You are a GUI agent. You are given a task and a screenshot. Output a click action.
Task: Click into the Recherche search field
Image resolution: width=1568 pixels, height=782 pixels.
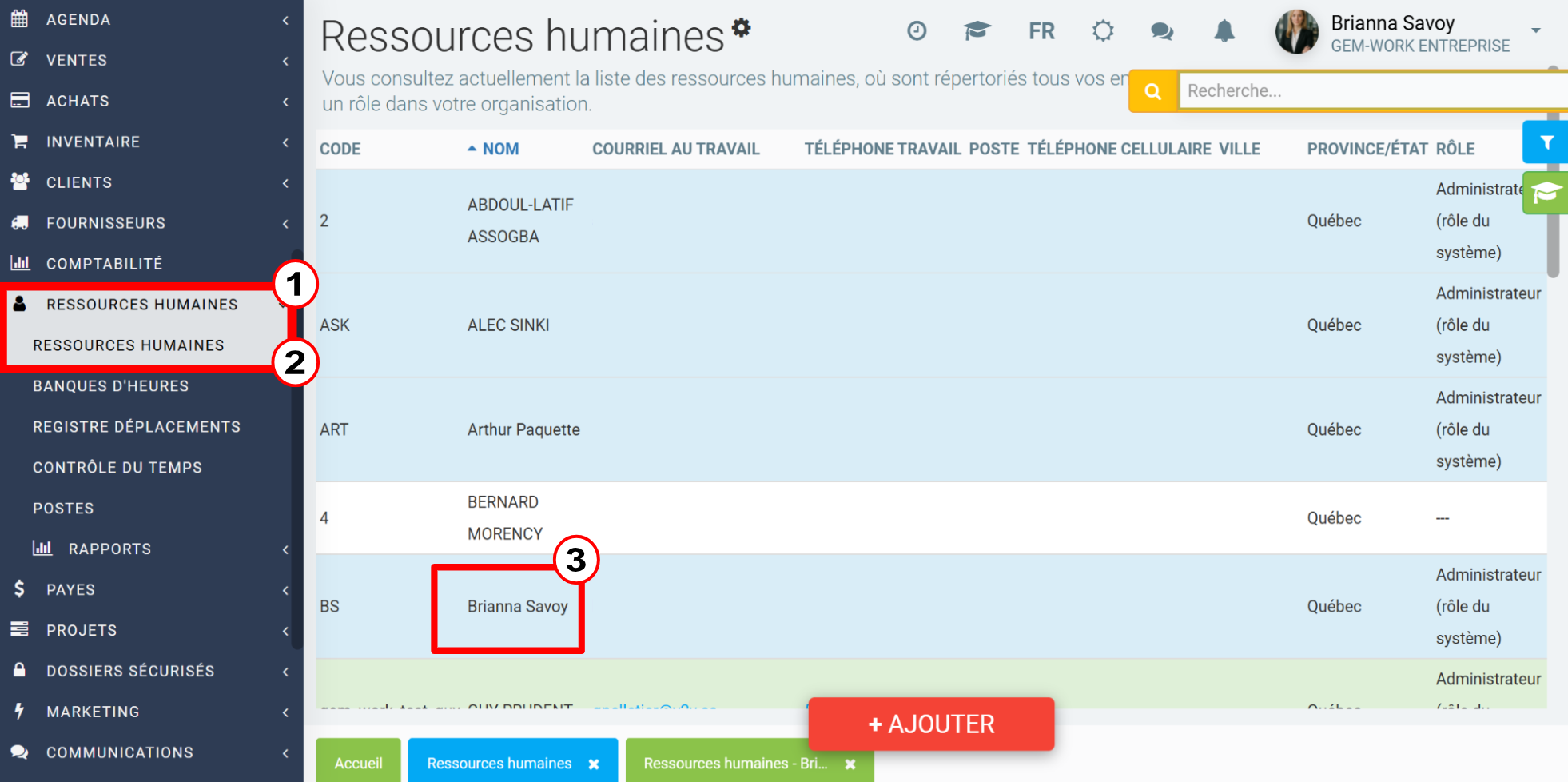1371,91
